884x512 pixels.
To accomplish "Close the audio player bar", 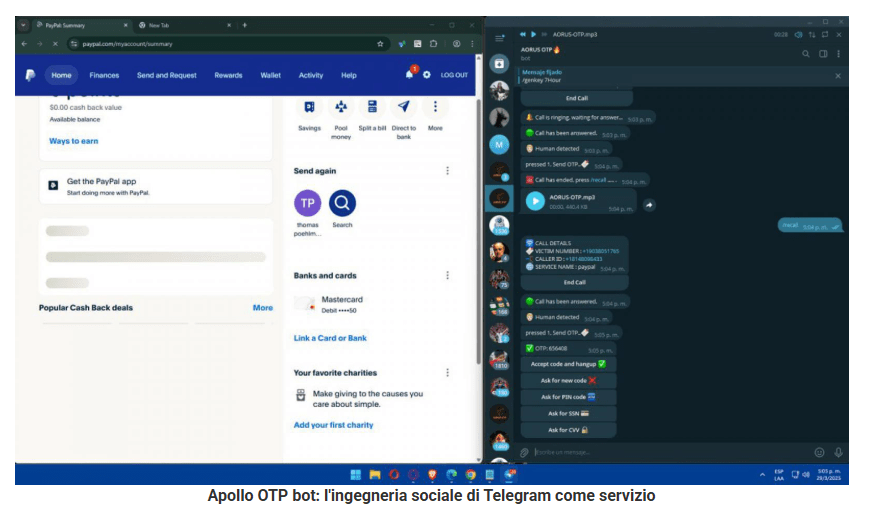I will [x=839, y=34].
